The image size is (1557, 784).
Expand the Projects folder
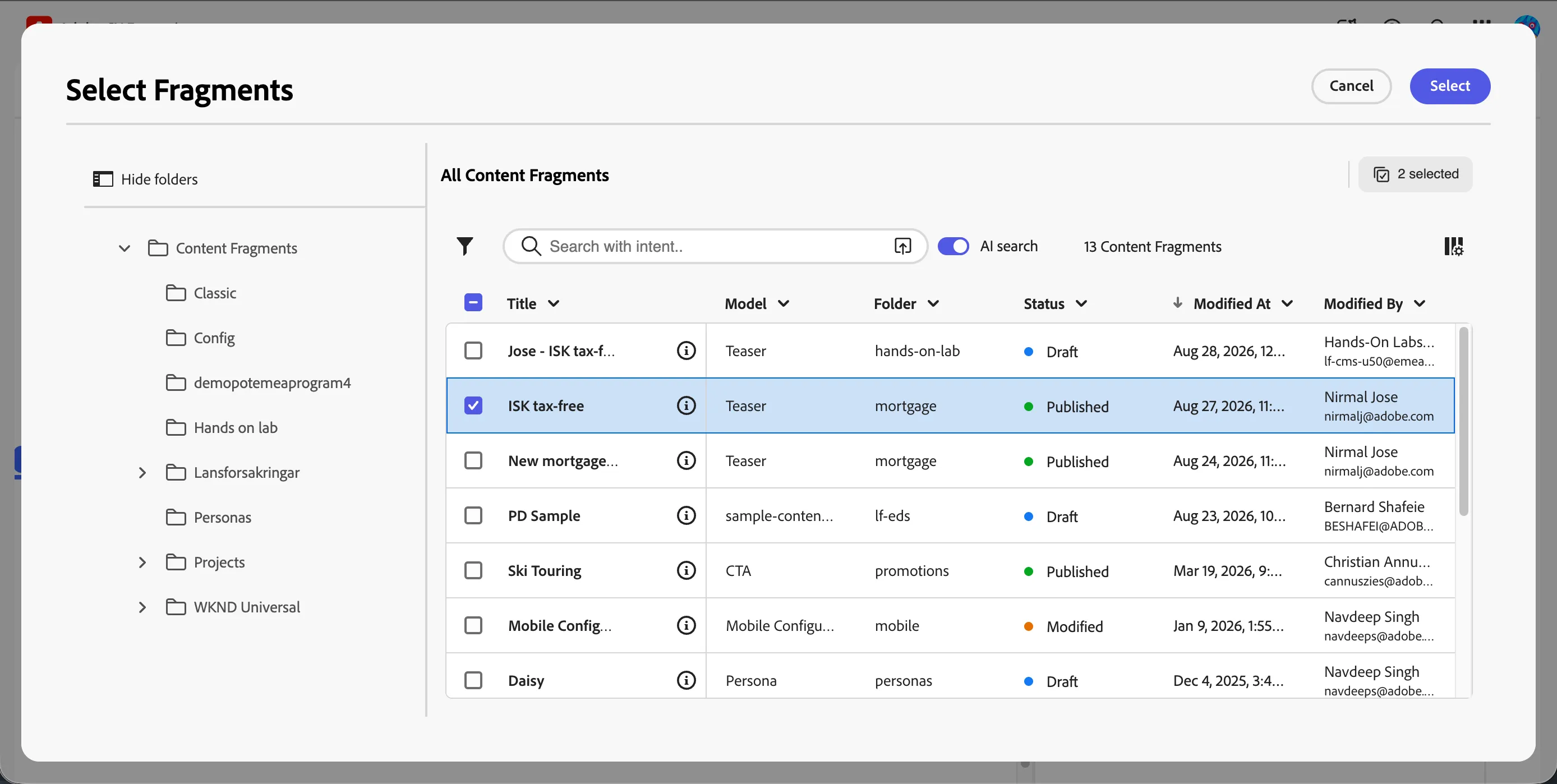coord(142,562)
